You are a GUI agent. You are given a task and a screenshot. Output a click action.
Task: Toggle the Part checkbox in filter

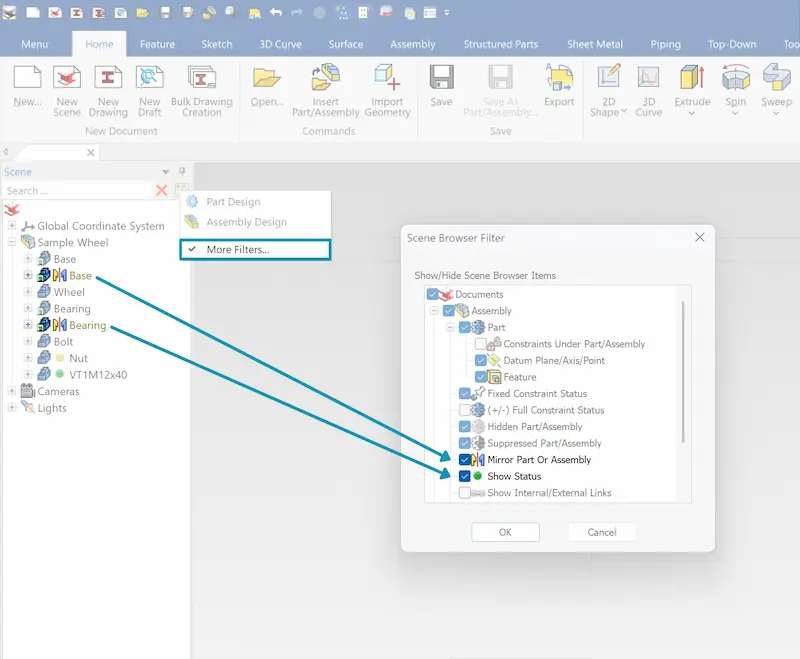pos(464,327)
